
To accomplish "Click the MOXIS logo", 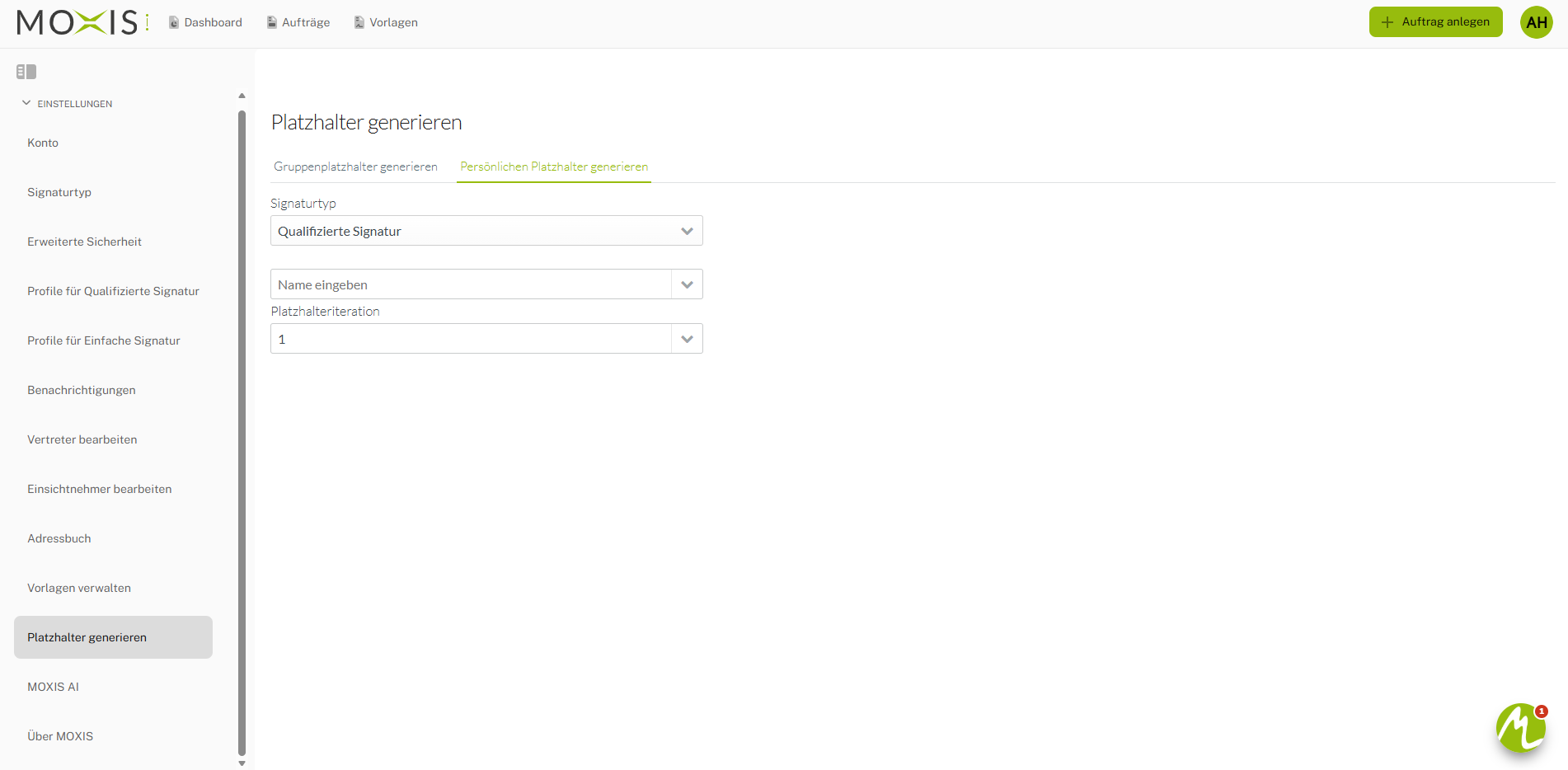I will pos(82,22).
